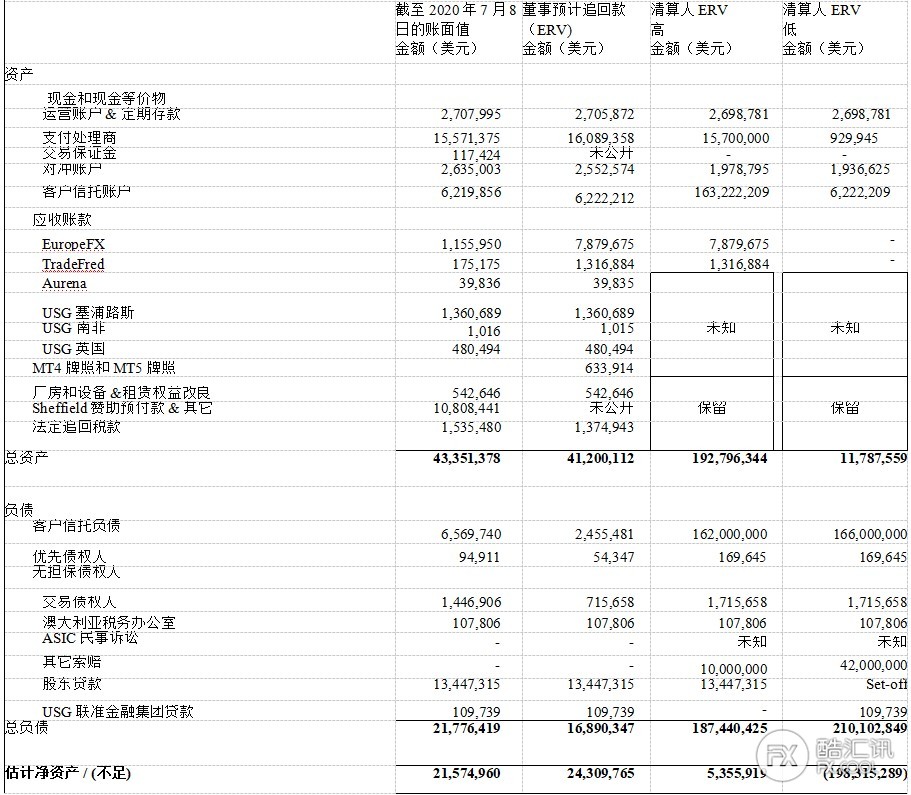Click the '负债' section heading
Image resolution: width=911 pixels, height=795 pixels.
pos(19,510)
